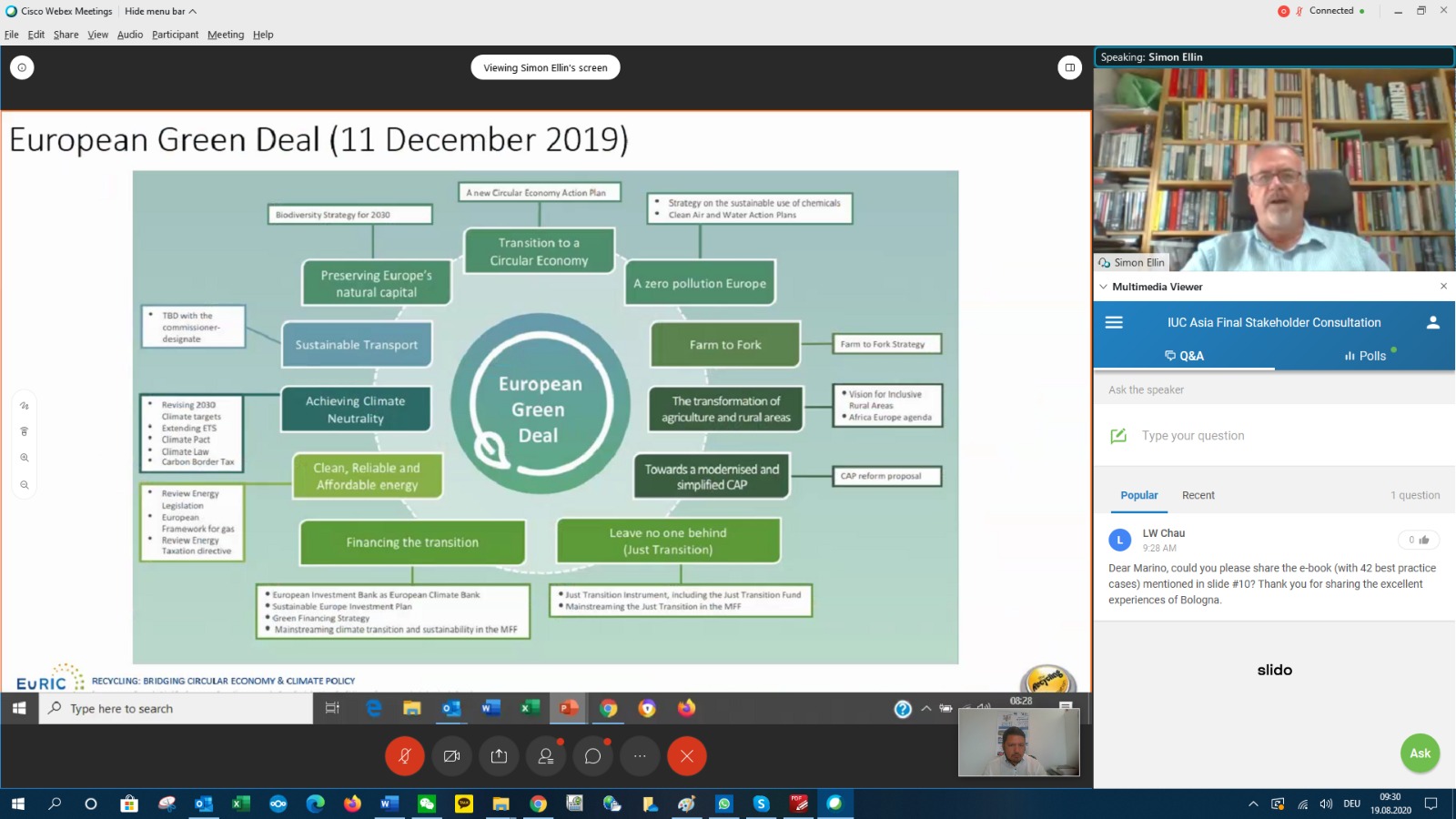Switch to the Polls tab

pos(1365,356)
